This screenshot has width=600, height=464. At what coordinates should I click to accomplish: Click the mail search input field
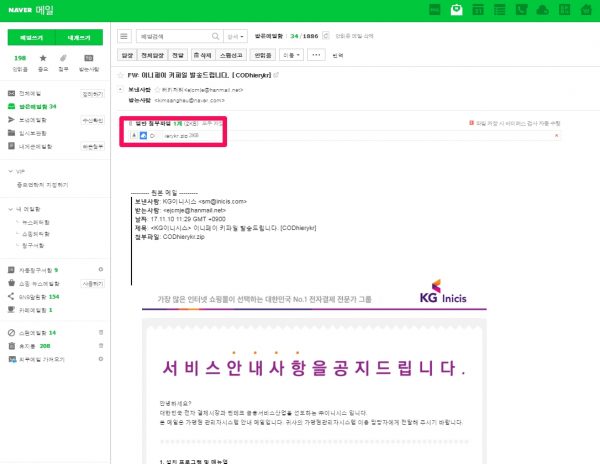[x=173, y=36]
